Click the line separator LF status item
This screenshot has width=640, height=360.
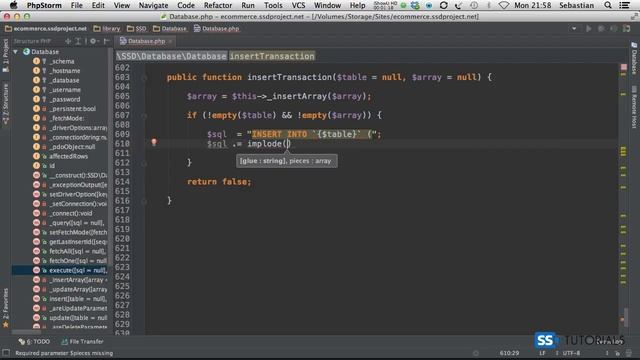pos(542,353)
